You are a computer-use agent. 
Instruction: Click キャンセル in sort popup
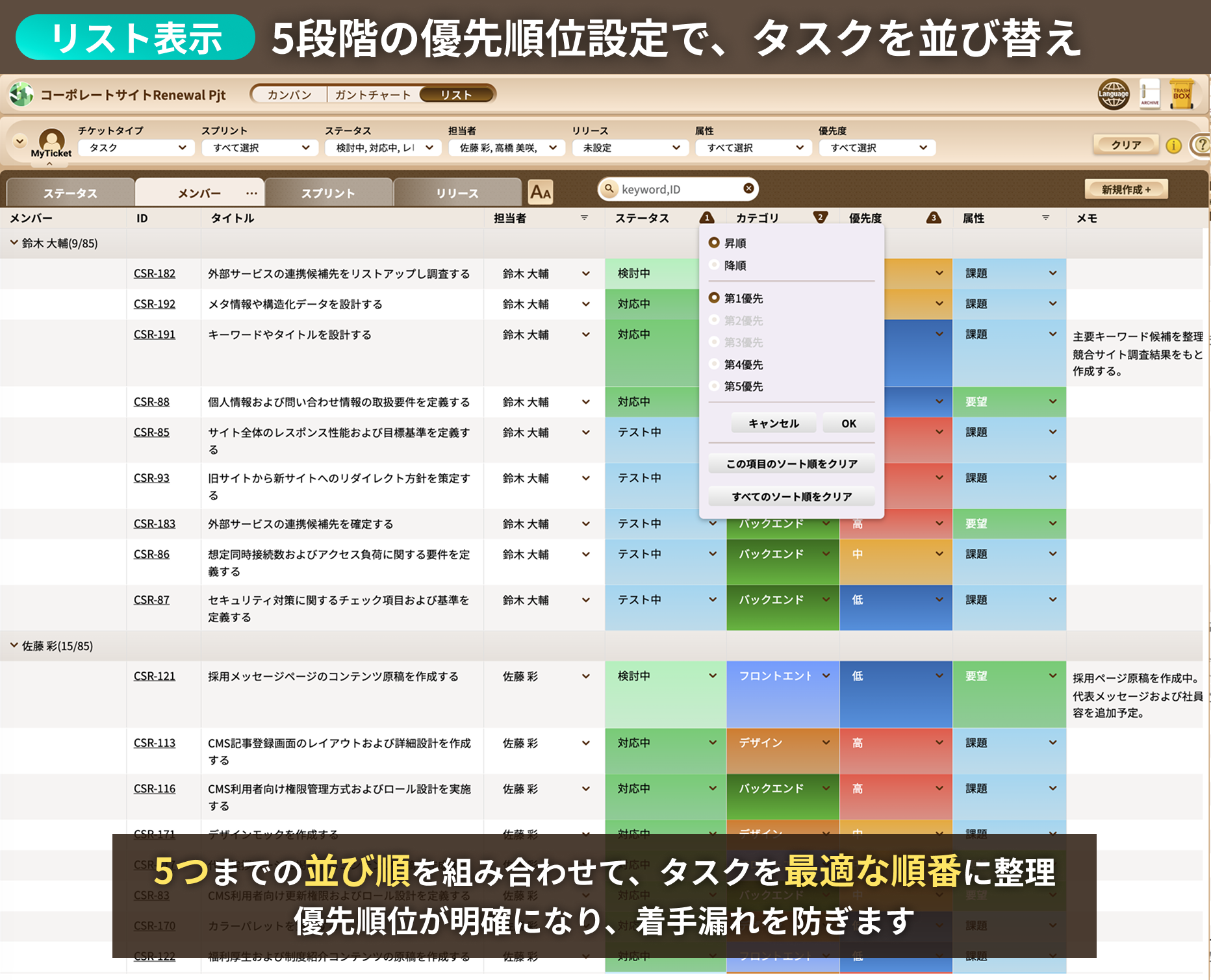coord(774,423)
